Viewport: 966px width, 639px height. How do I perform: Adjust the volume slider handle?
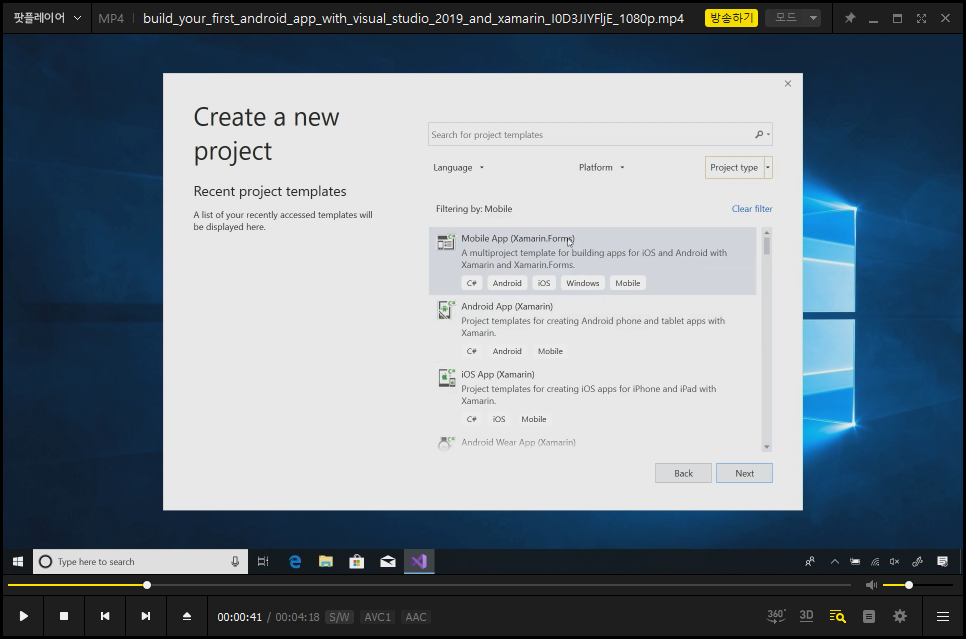coord(909,585)
